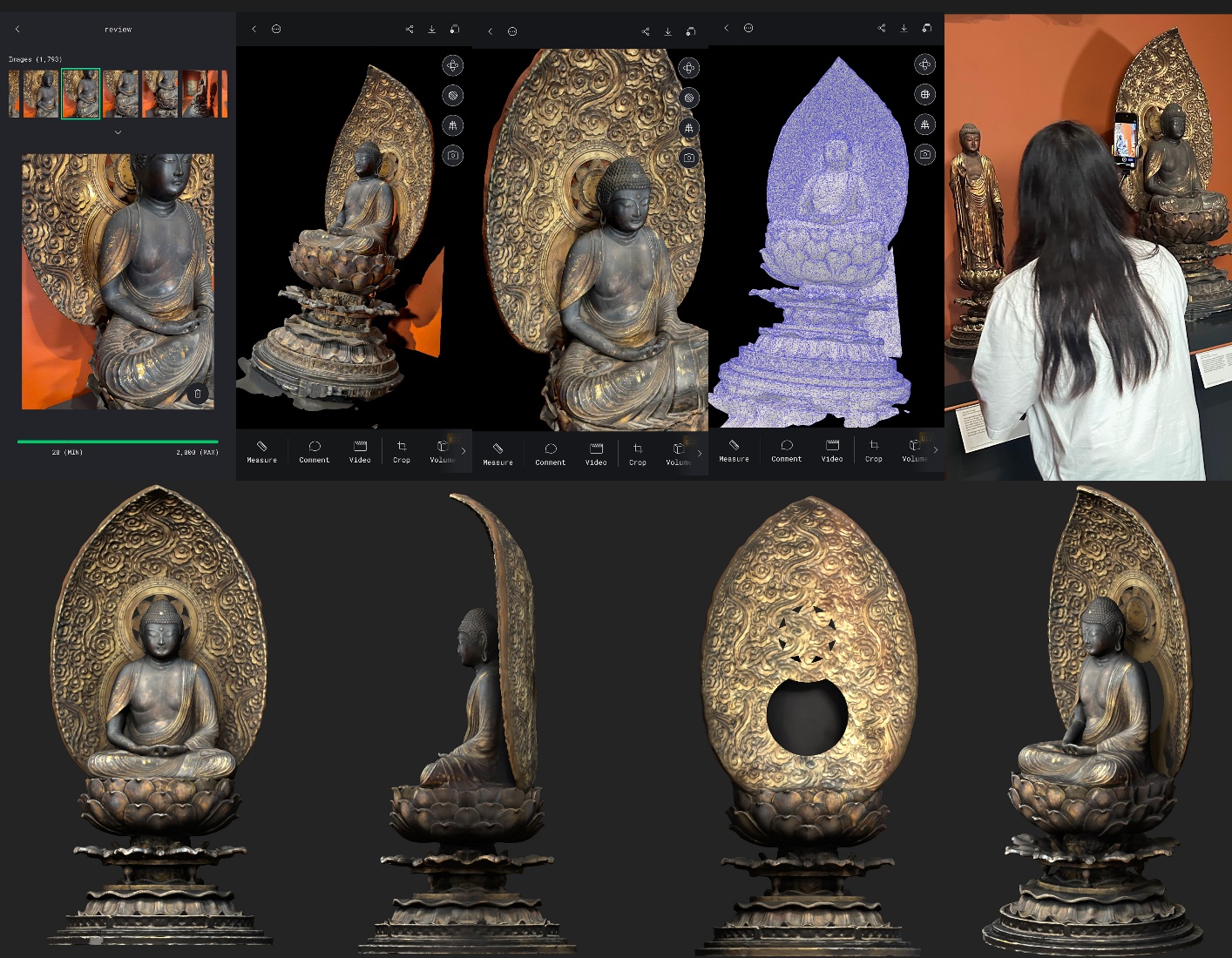The image size is (1232, 958).
Task: Click the '2,000 (MAX)' label
Action: (x=197, y=453)
